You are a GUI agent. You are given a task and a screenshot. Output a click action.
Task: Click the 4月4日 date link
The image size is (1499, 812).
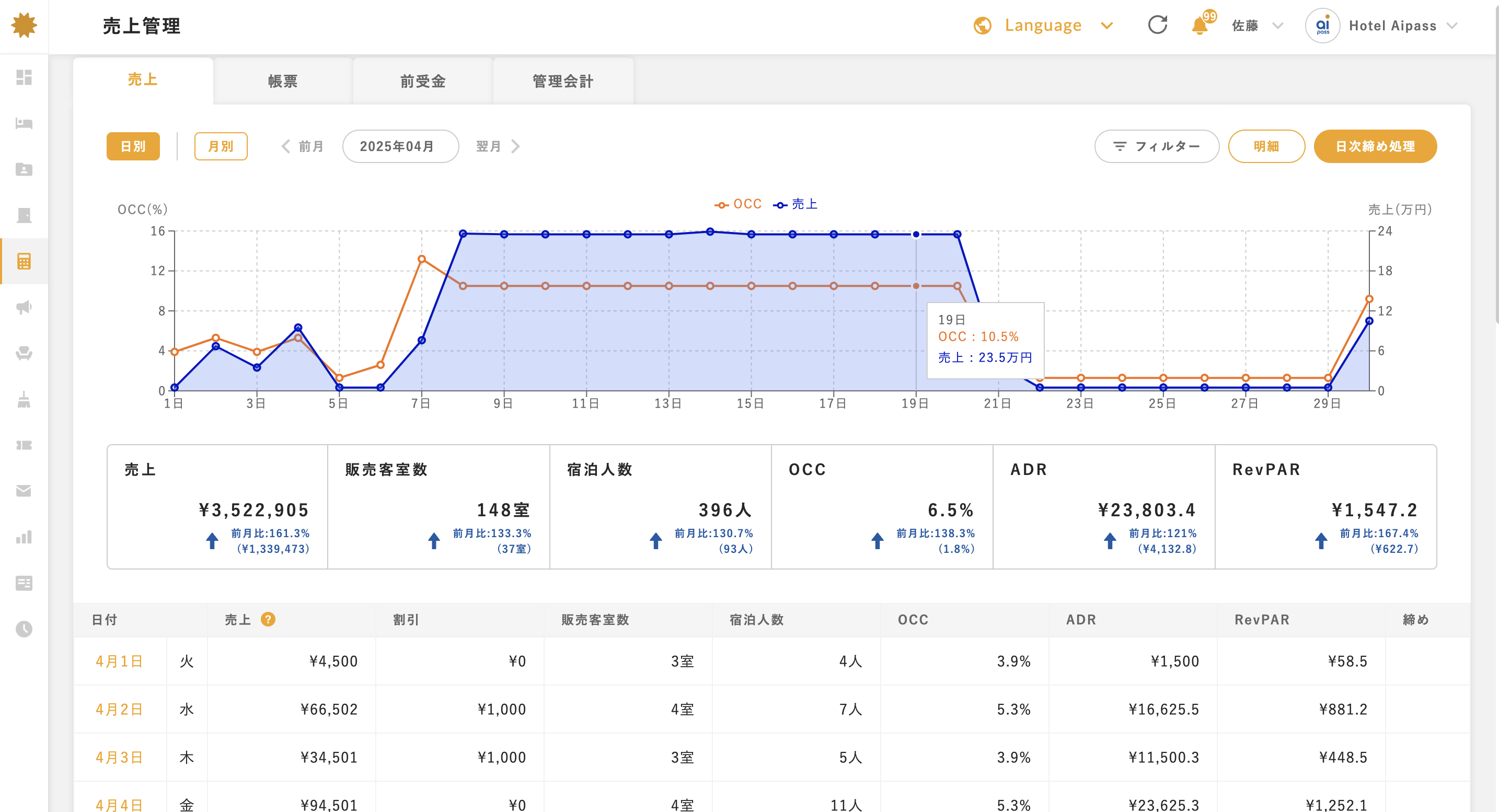pyautogui.click(x=119, y=805)
